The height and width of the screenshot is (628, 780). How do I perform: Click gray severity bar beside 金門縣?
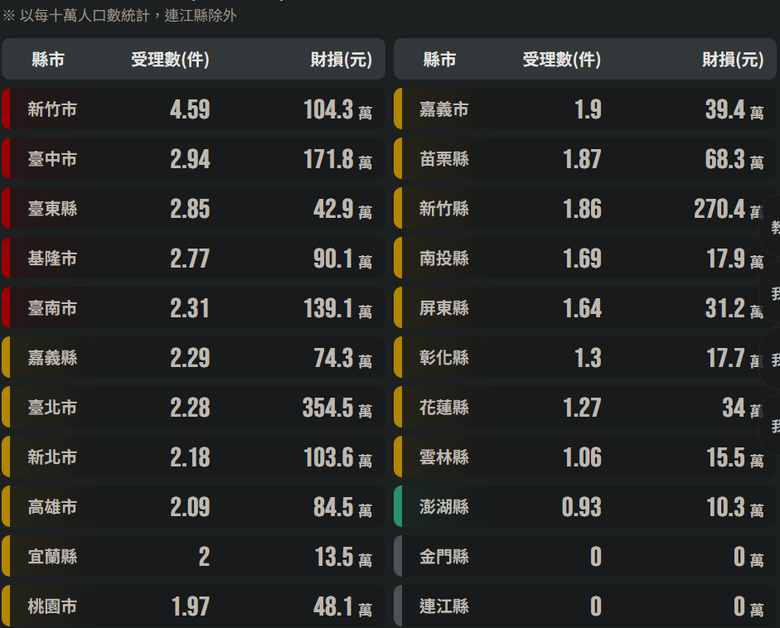(x=398, y=556)
